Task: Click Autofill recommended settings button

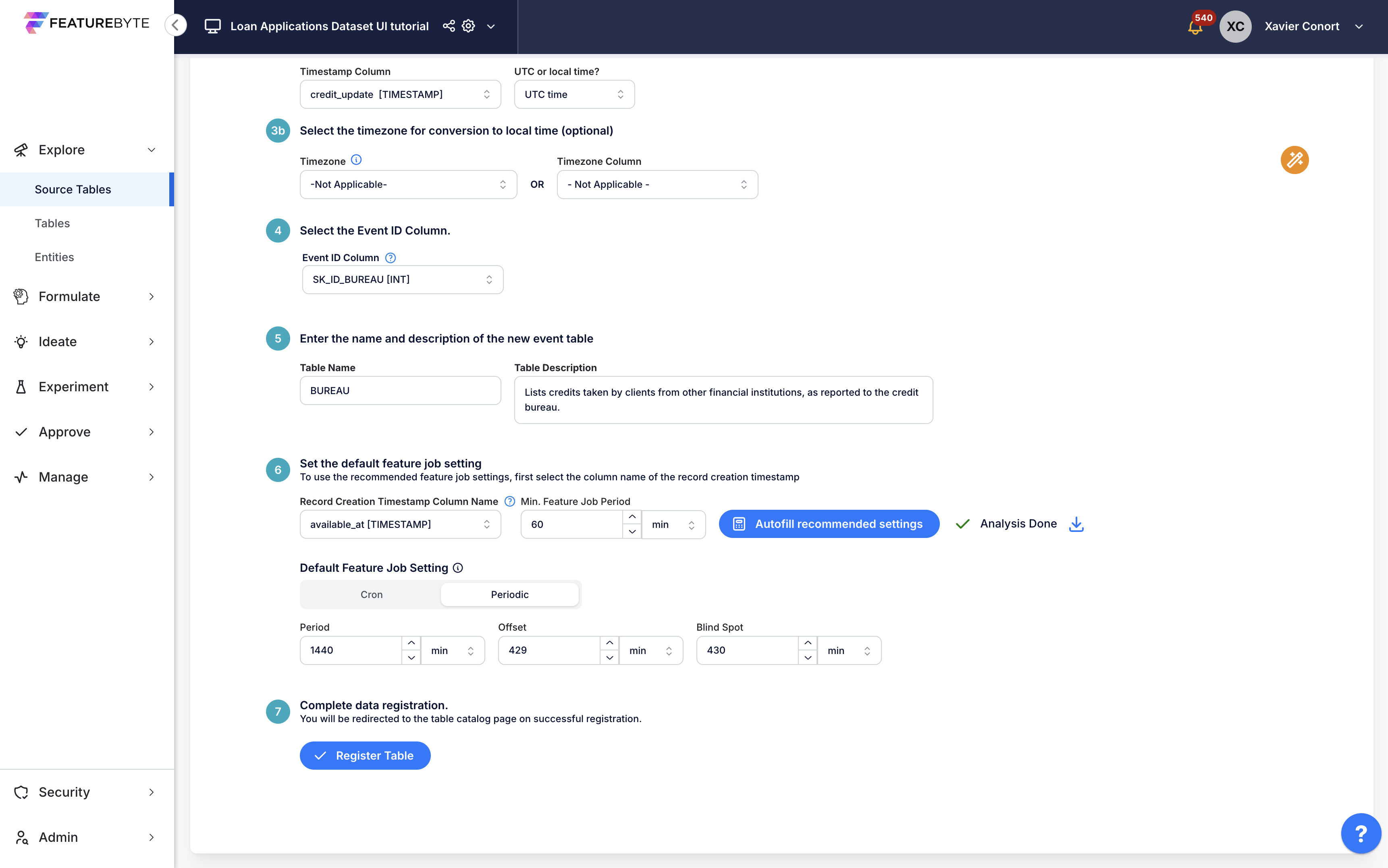Action: 828,524
